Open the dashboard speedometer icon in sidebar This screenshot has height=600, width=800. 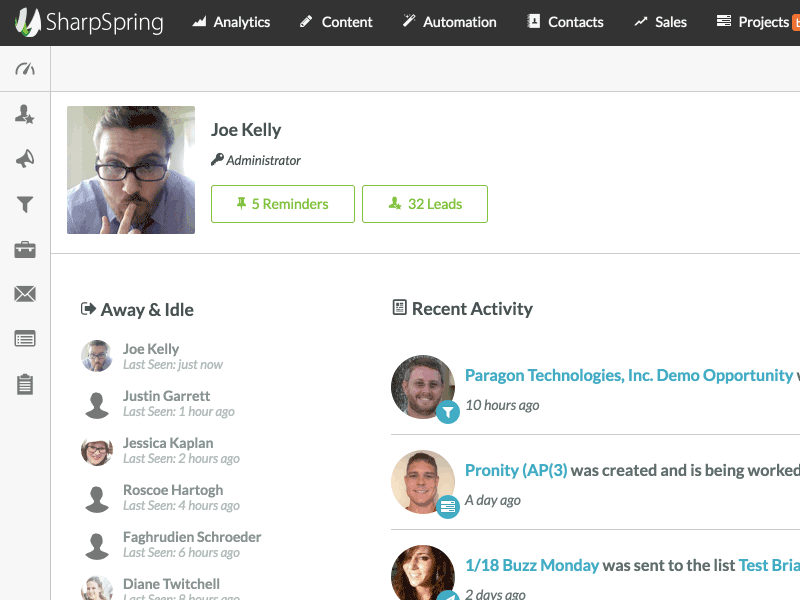point(25,68)
